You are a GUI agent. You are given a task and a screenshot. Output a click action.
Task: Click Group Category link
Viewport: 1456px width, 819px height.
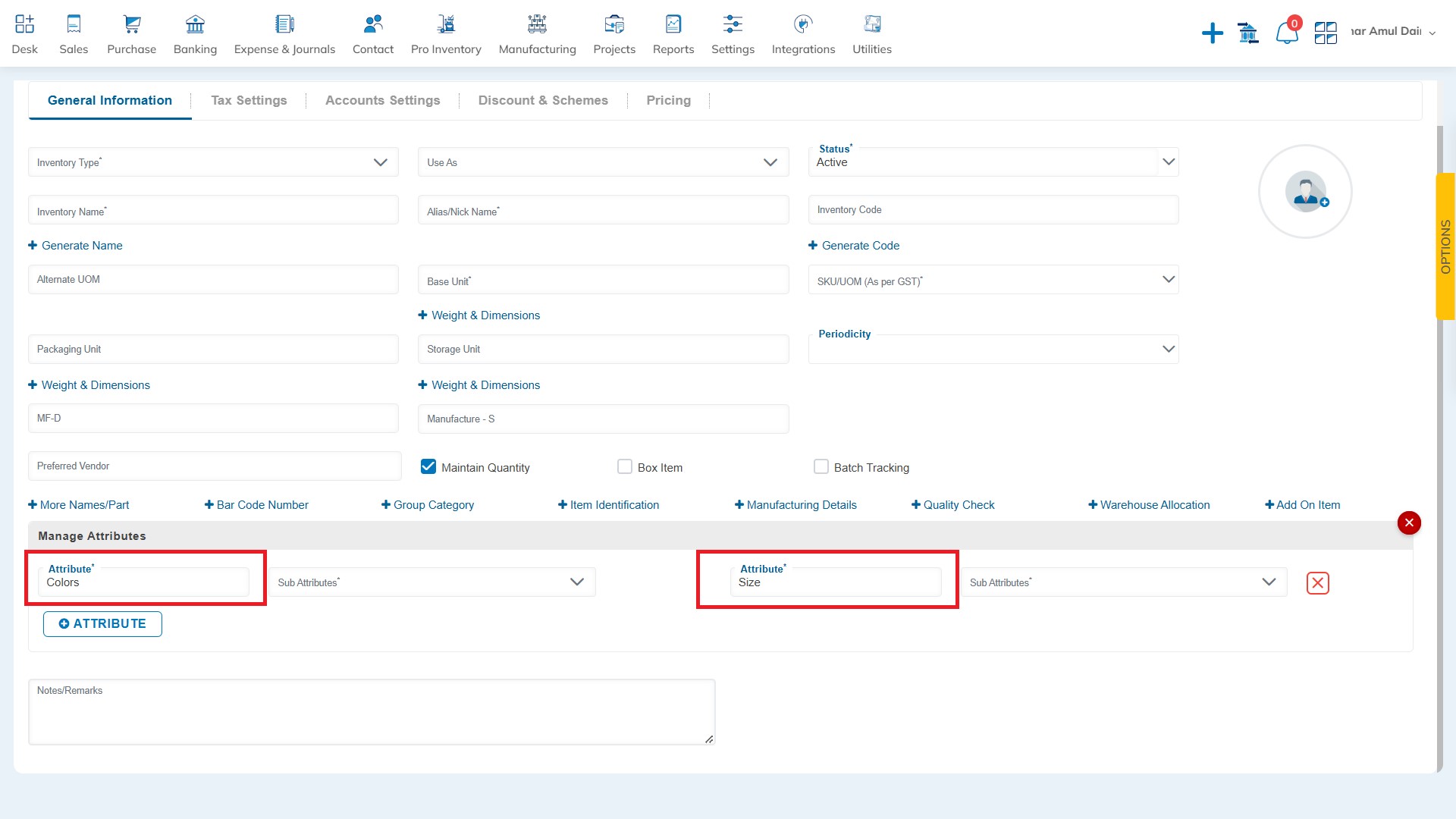point(428,505)
